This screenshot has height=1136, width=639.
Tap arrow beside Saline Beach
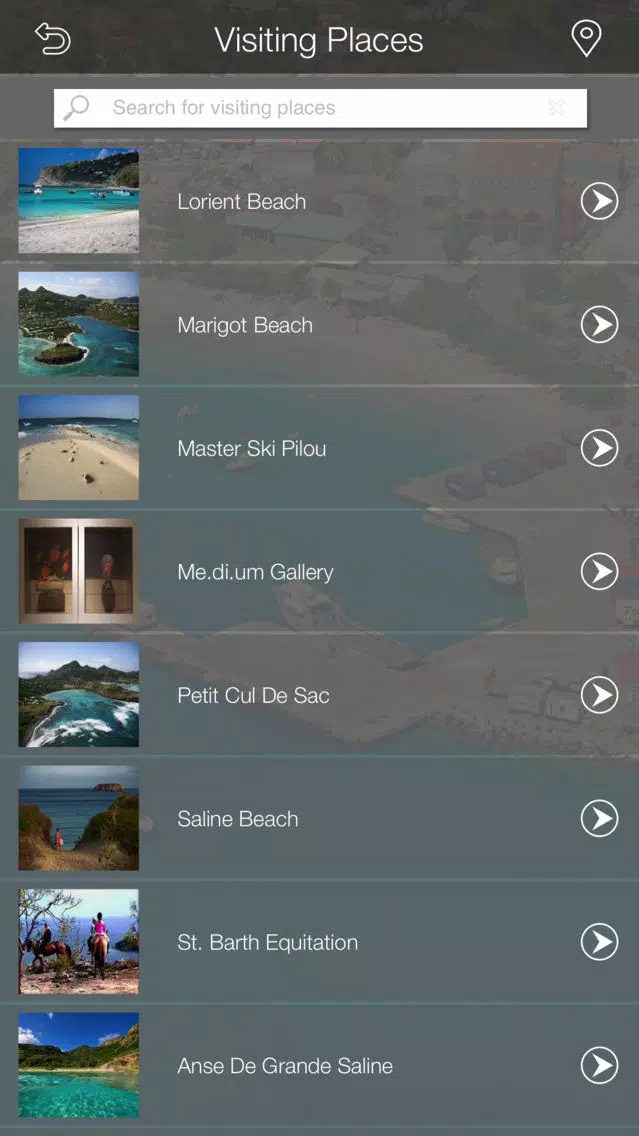[599, 819]
